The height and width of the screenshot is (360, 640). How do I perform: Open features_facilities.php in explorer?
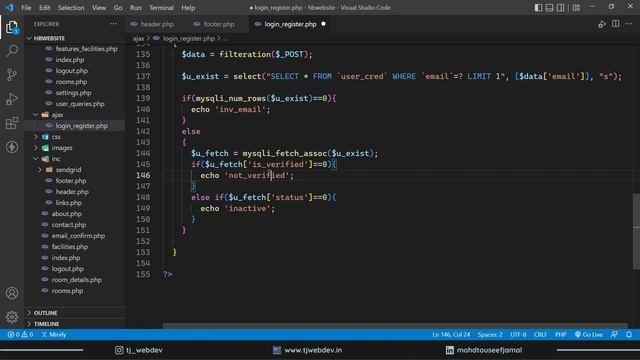(86, 49)
